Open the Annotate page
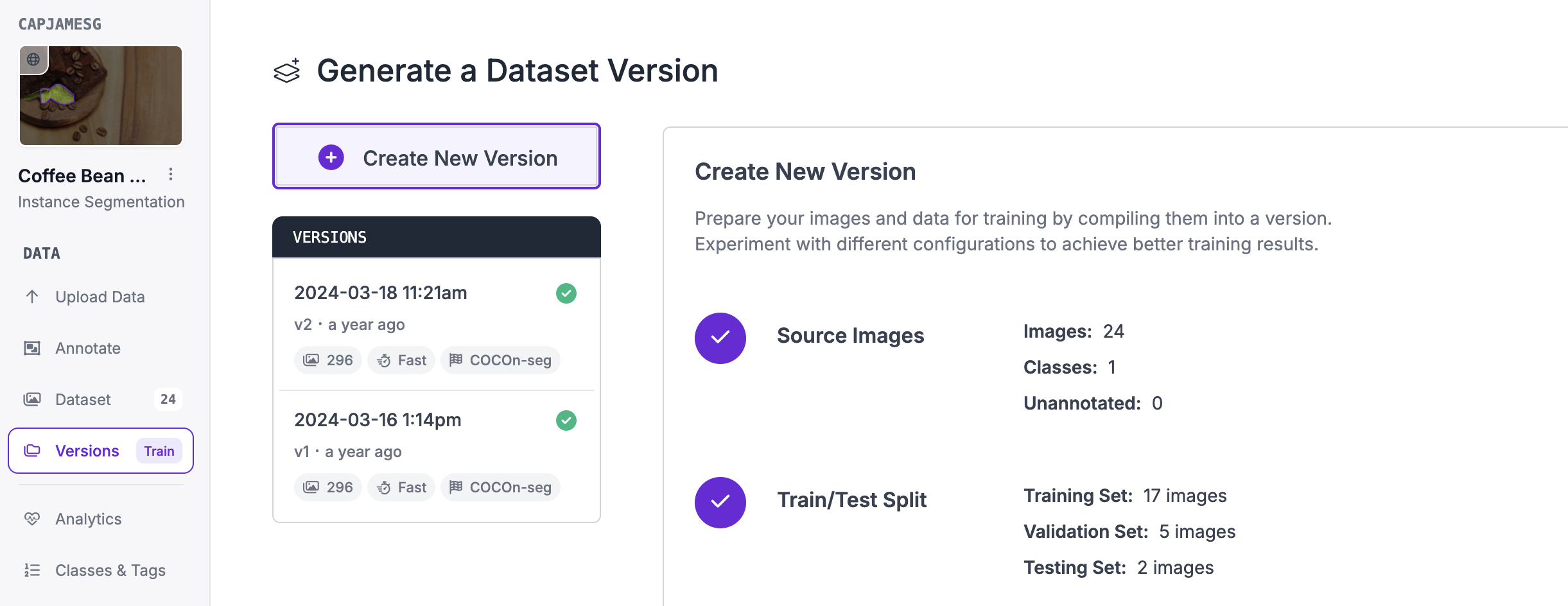 pyautogui.click(x=87, y=348)
